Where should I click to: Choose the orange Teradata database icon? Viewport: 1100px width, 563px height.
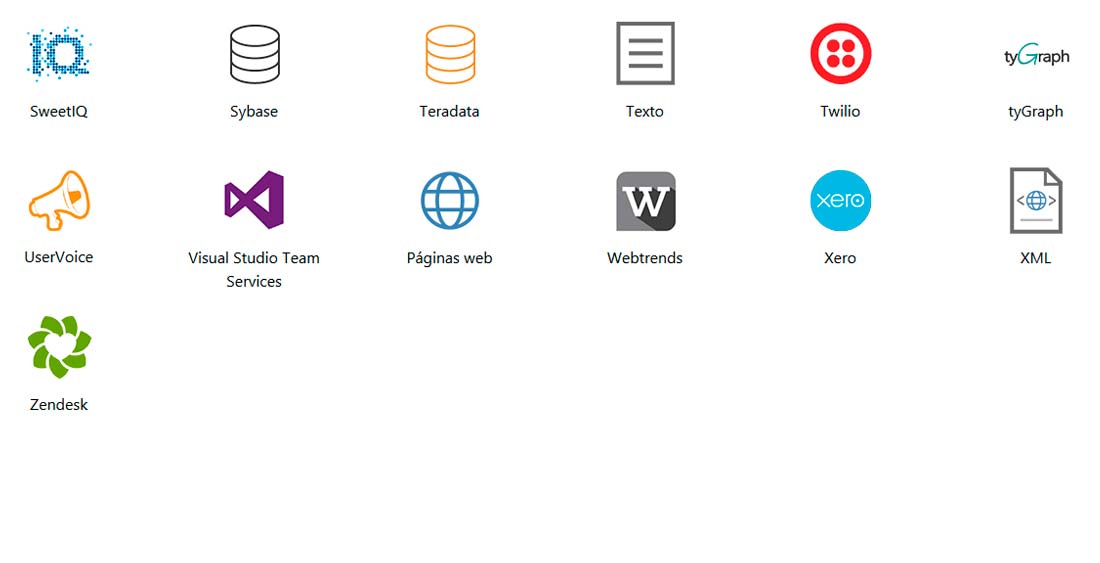coord(450,54)
